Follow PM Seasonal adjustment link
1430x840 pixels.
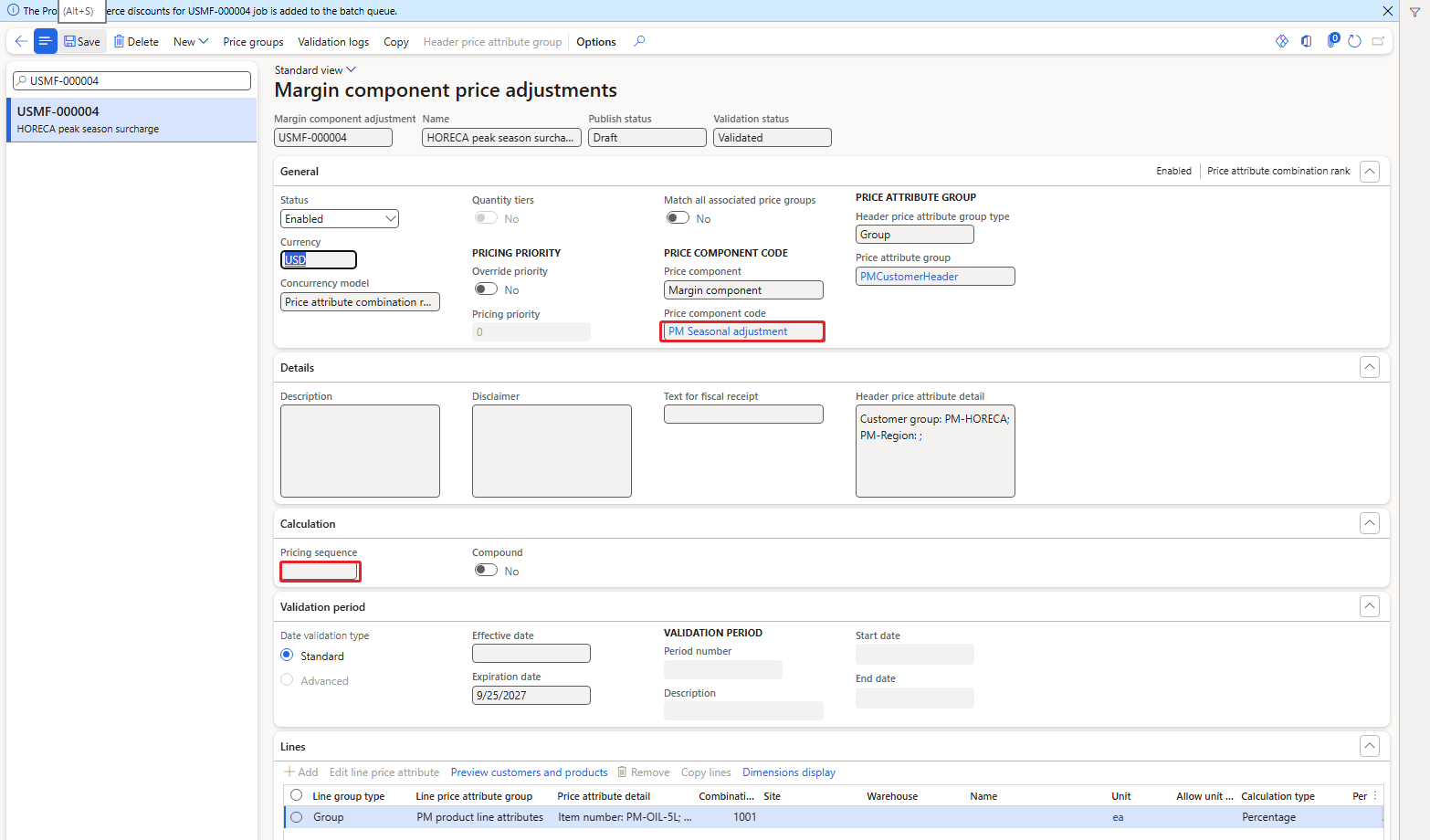pos(728,331)
